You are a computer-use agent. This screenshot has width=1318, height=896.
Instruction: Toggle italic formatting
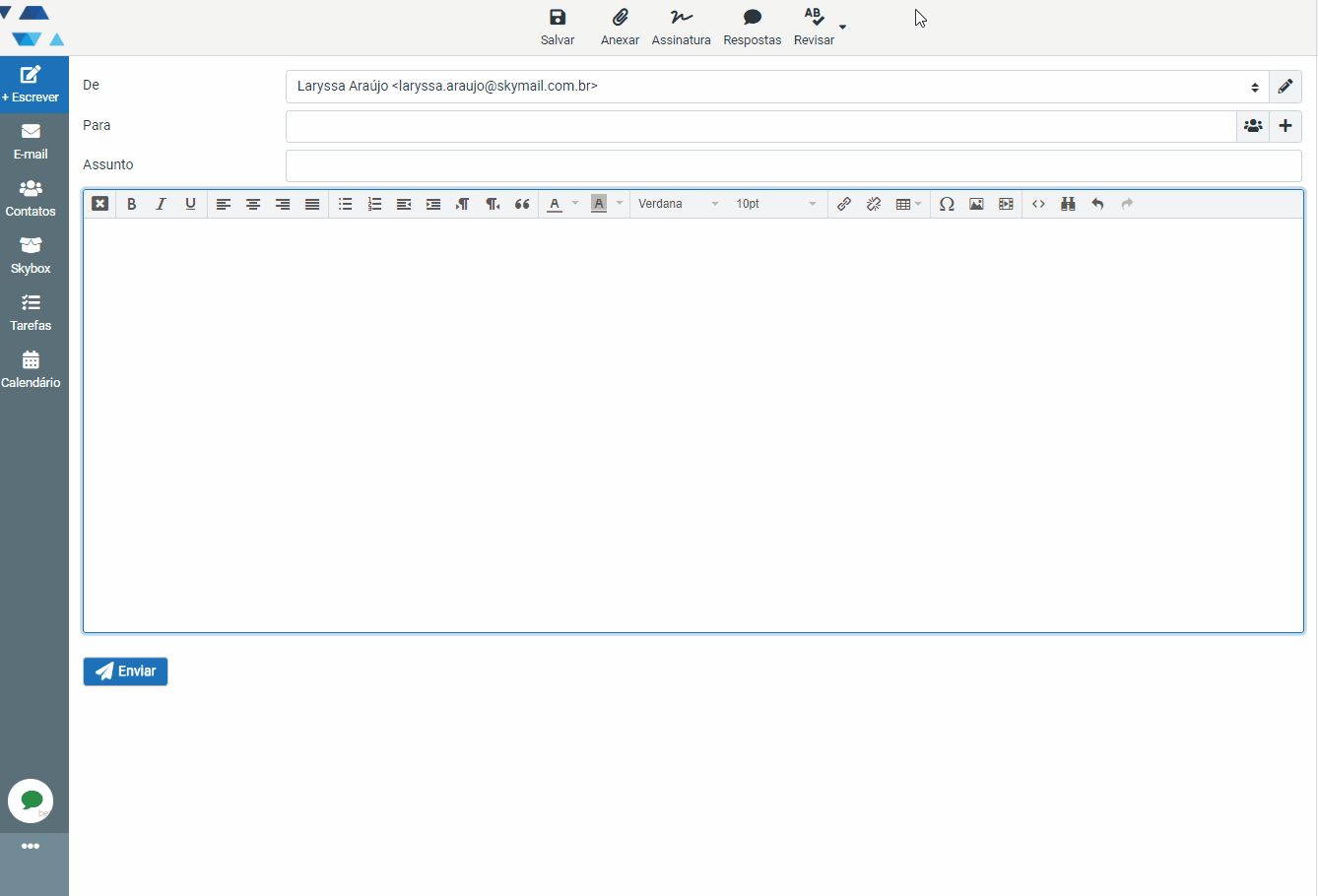pos(161,204)
